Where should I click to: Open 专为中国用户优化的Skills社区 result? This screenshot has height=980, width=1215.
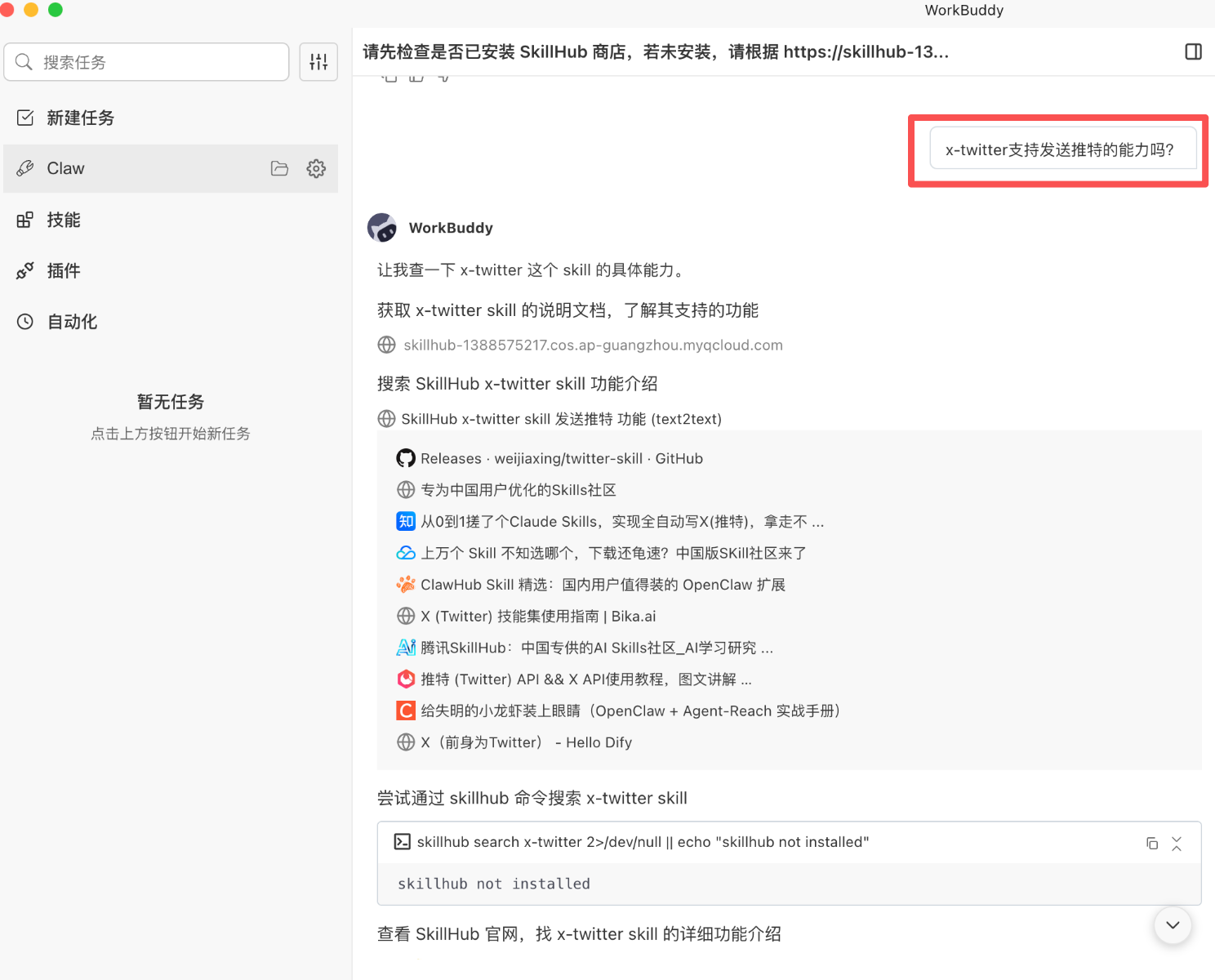pos(518,490)
